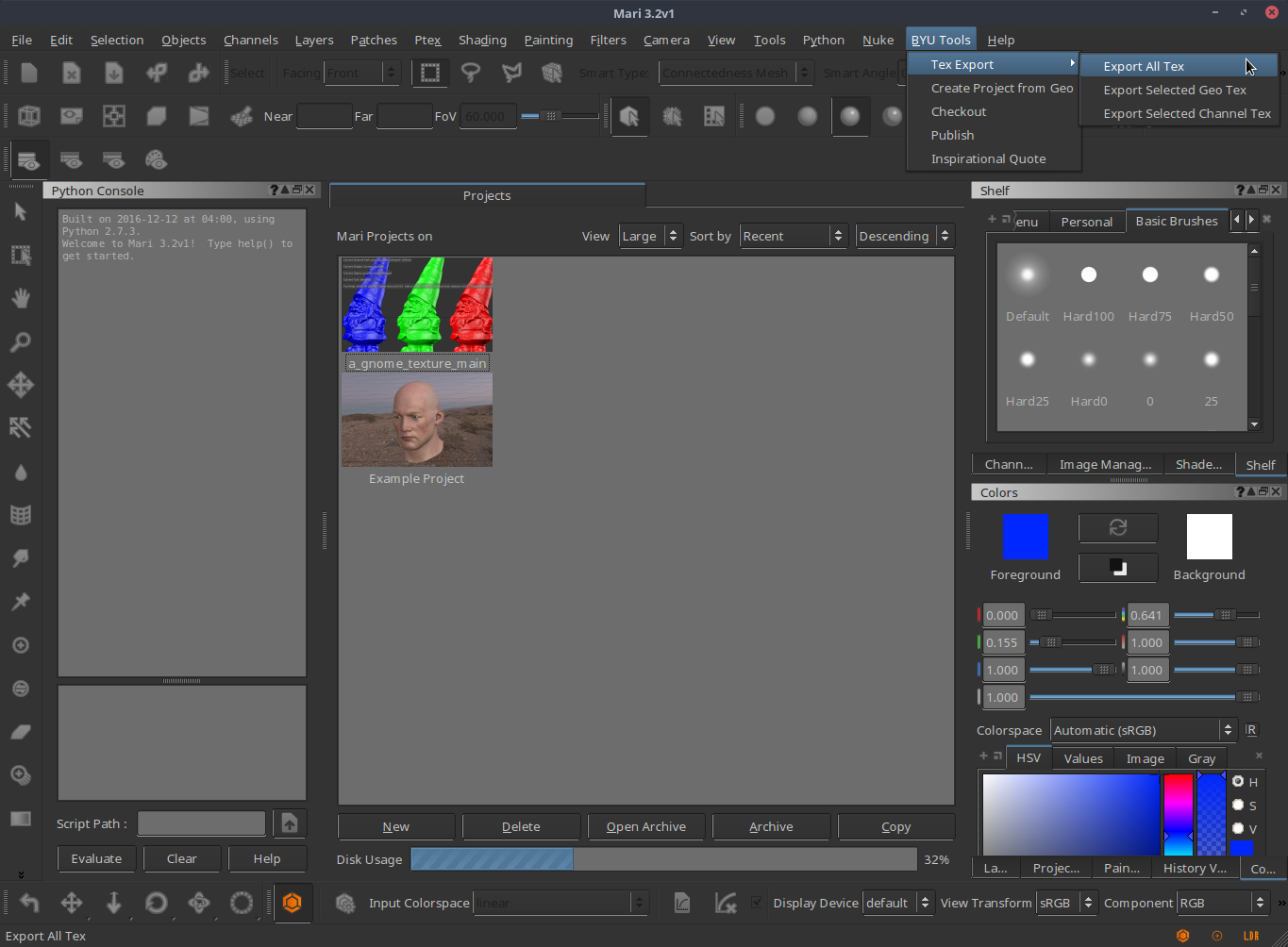Screen dimensions: 1288x947
Task: Click the orange LDR status bar indicator
Action: (x=1251, y=936)
